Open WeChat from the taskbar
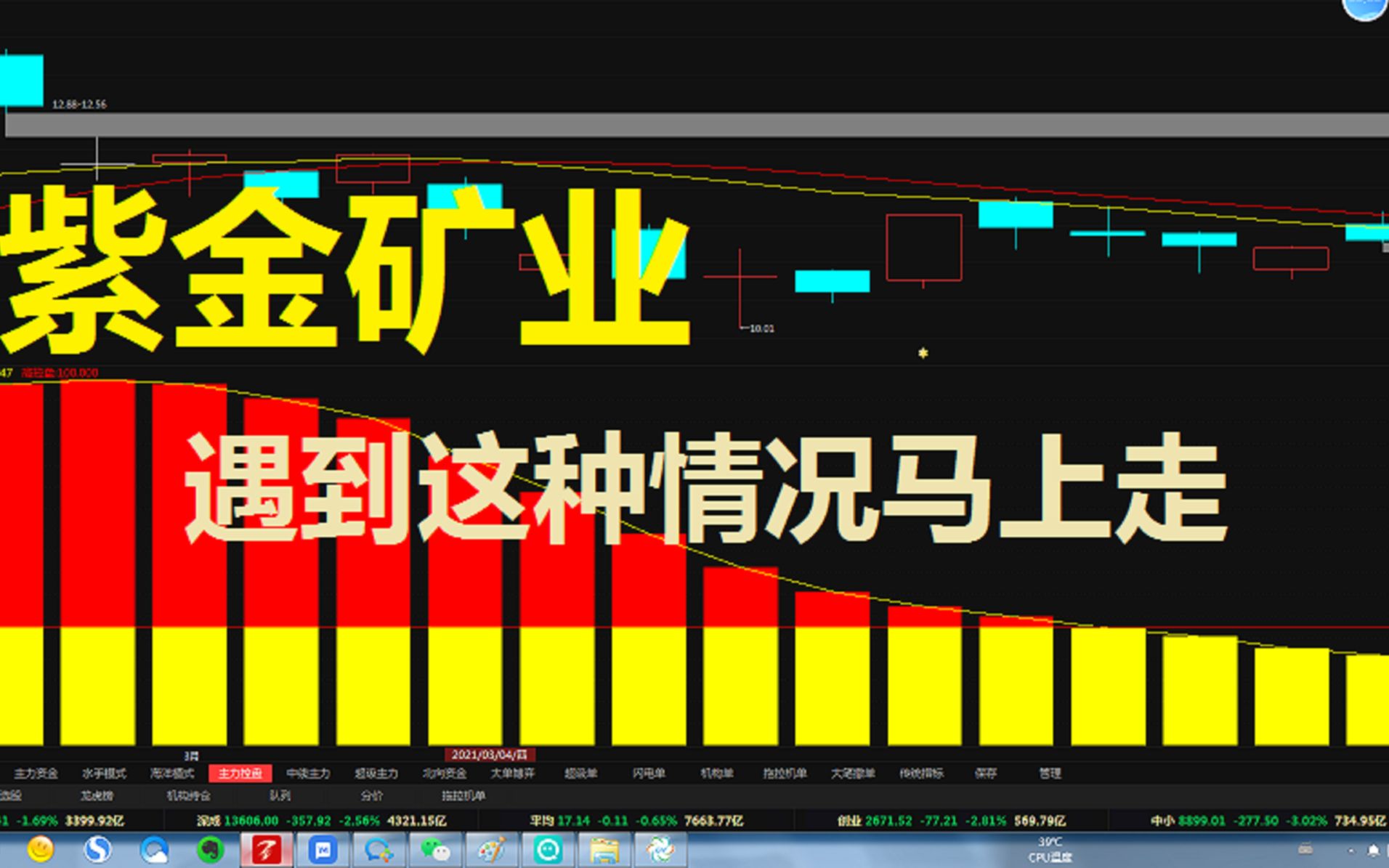This screenshot has width=1389, height=868. pyautogui.click(x=435, y=849)
